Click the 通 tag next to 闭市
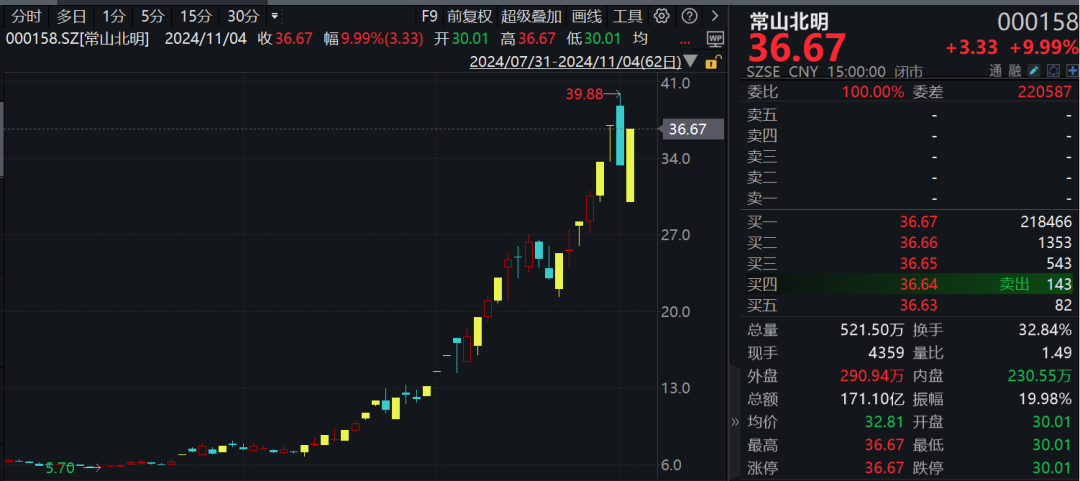Screen dimensions: 1080x481 coord(995,70)
